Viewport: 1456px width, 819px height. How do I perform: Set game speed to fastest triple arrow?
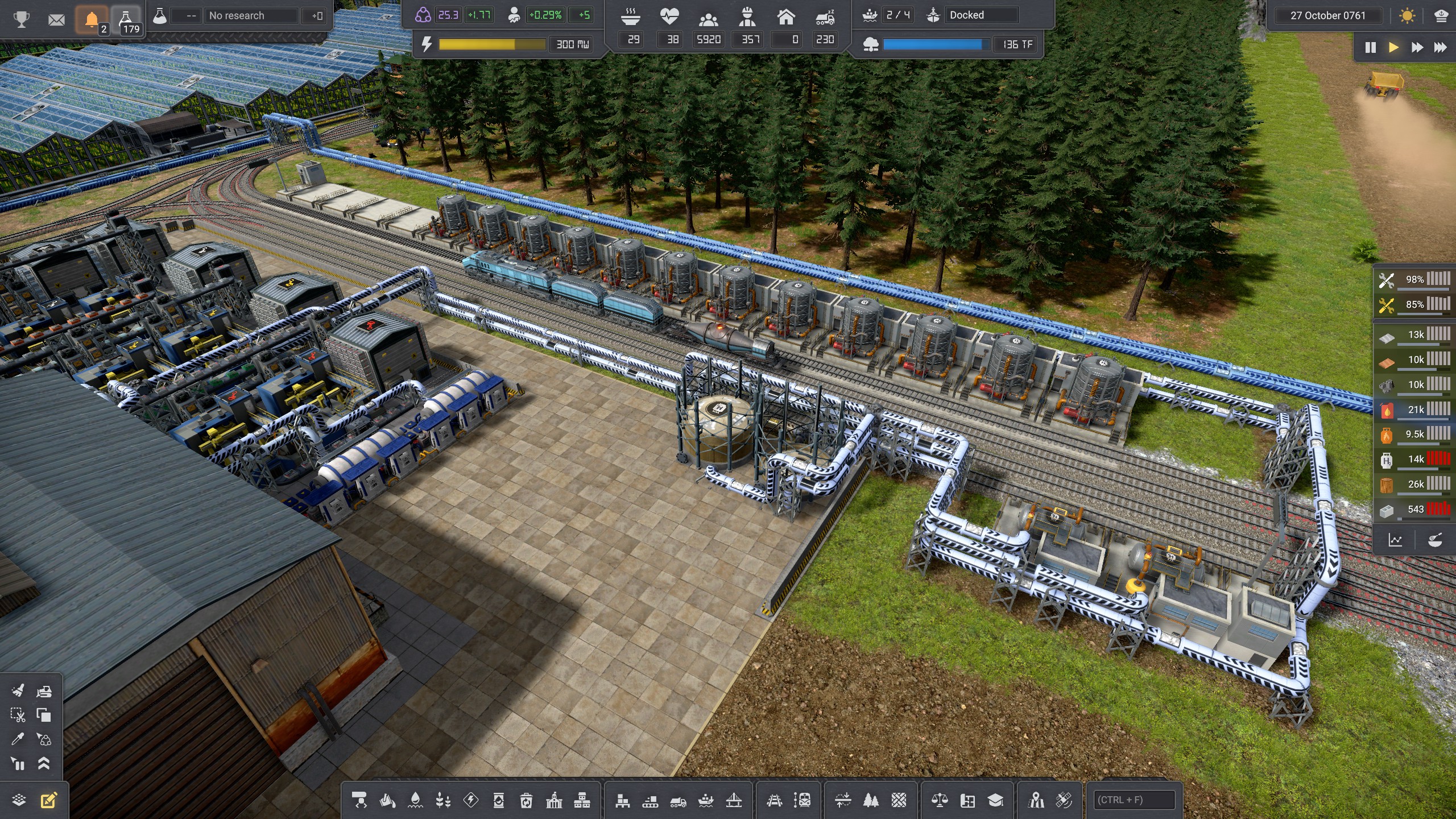coord(1440,47)
